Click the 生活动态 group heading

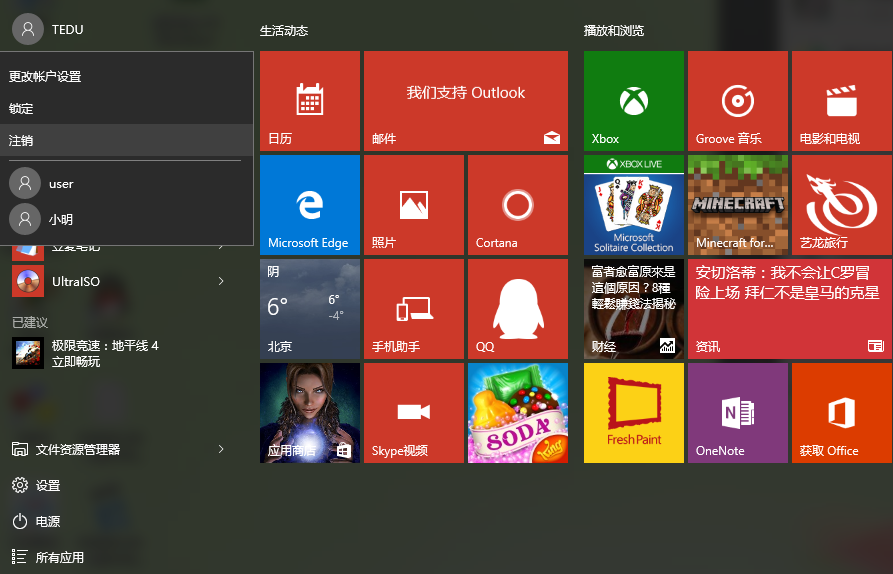point(284,31)
